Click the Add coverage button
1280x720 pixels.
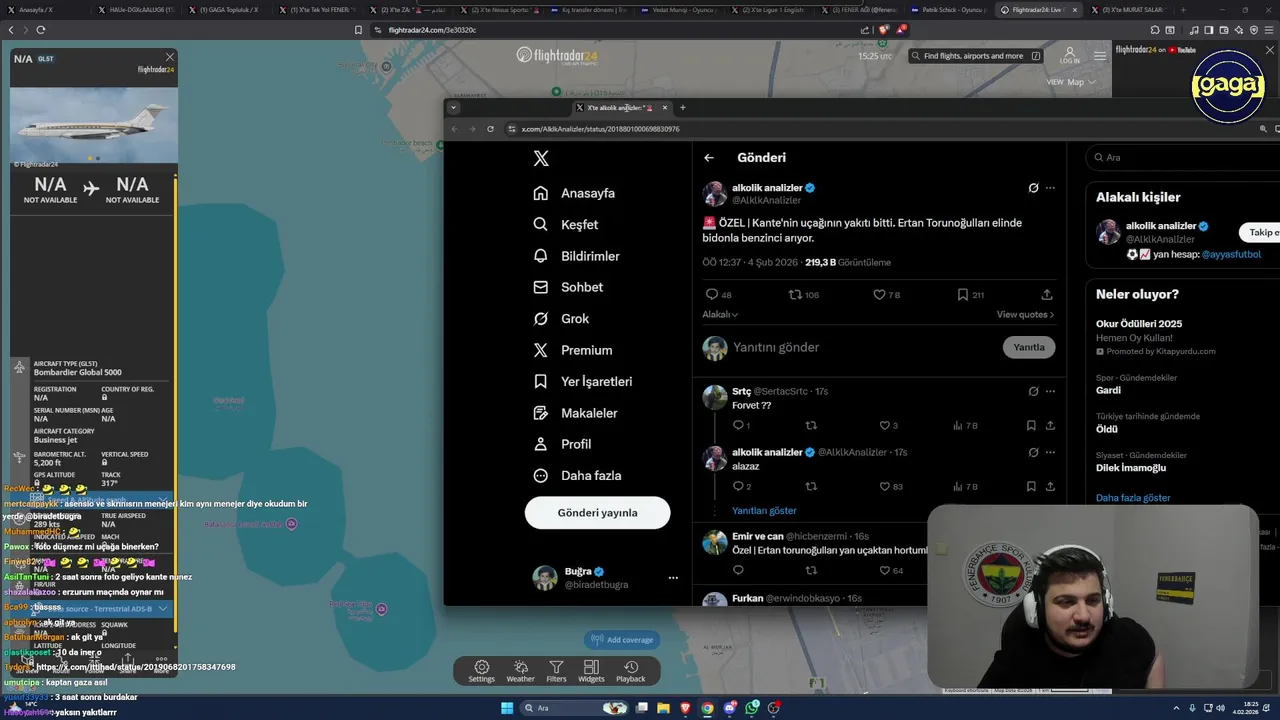tap(622, 640)
